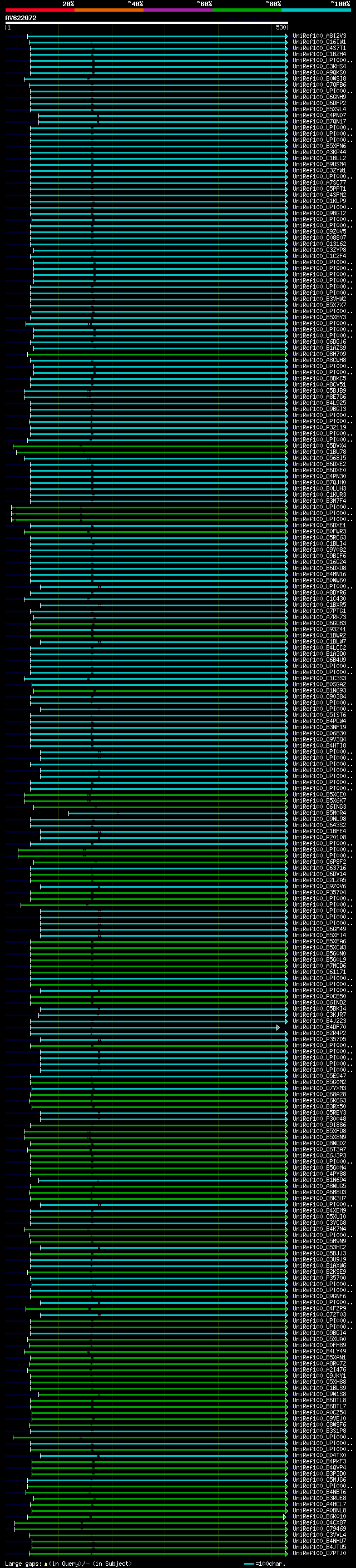Image resolution: width=356 pixels, height=1568 pixels.
Task: Select hit label UniRef100_B5X6K7
Action: tap(319, 800)
